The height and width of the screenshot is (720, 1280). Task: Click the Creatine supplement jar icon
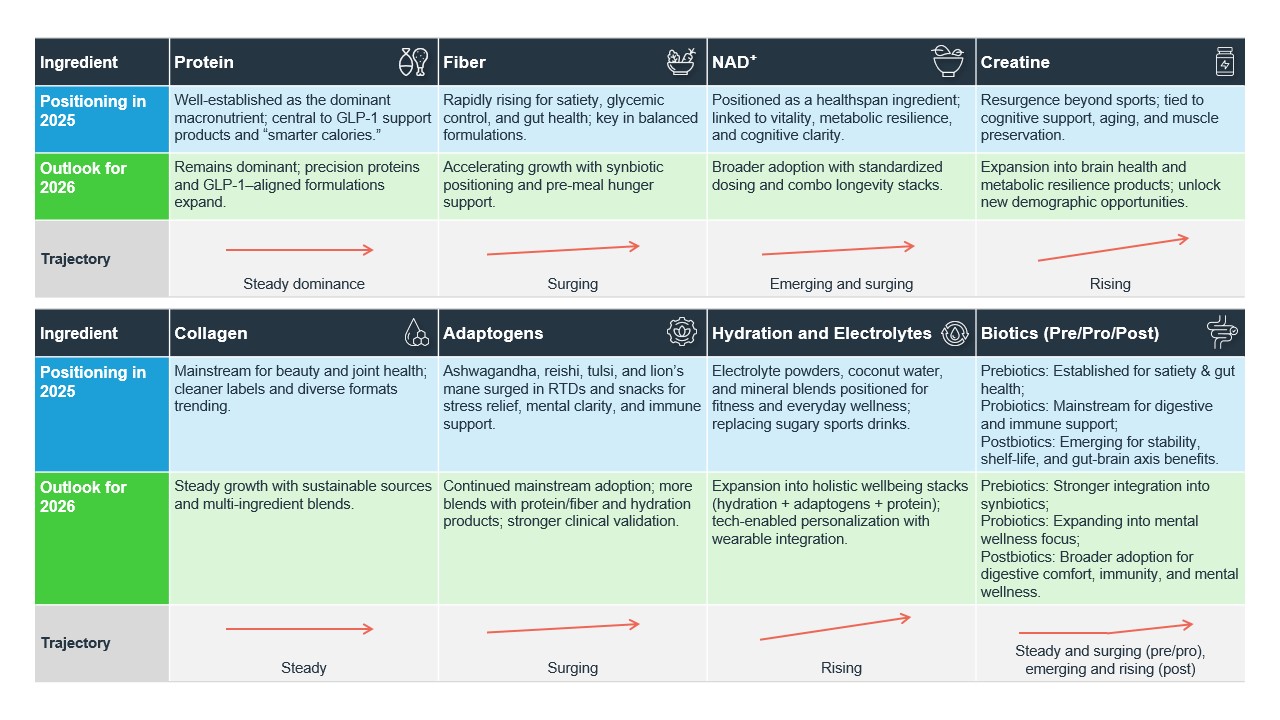click(1223, 62)
